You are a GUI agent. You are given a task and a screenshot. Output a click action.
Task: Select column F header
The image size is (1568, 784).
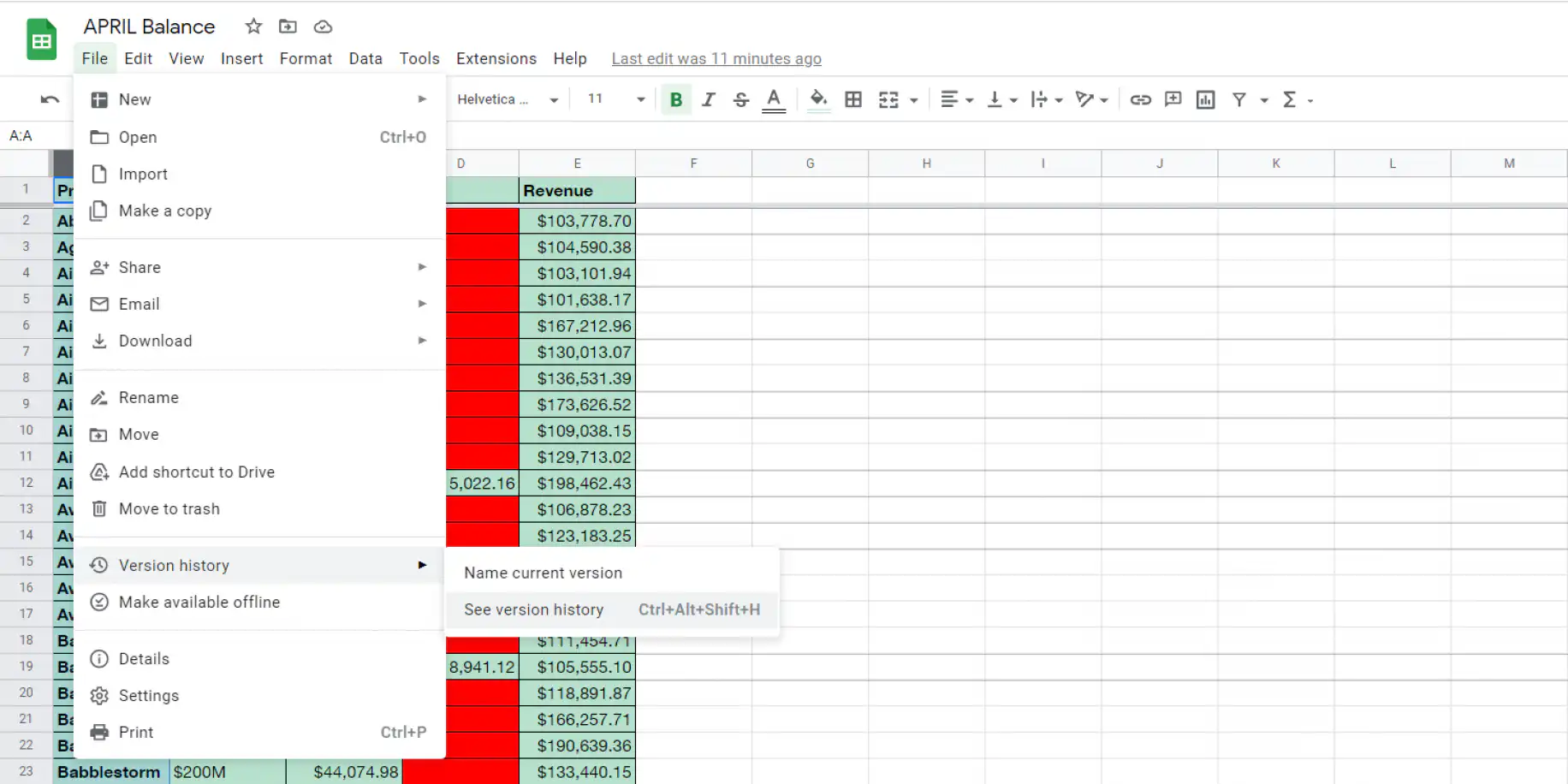click(693, 163)
